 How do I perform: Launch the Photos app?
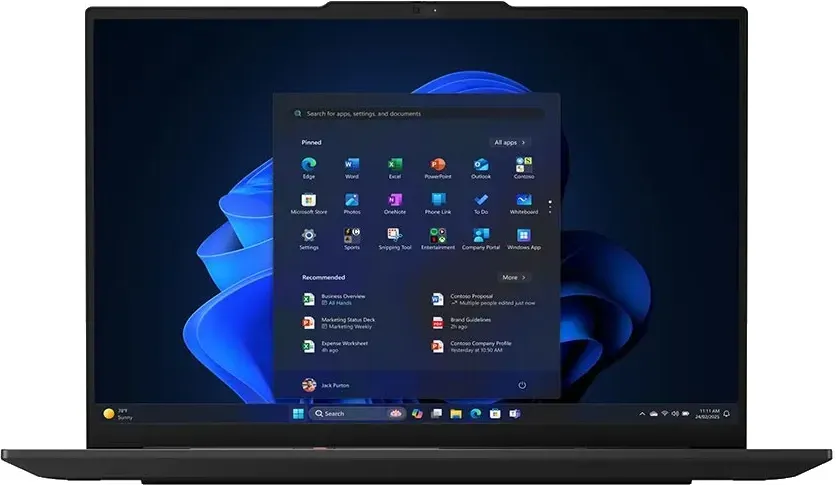352,204
